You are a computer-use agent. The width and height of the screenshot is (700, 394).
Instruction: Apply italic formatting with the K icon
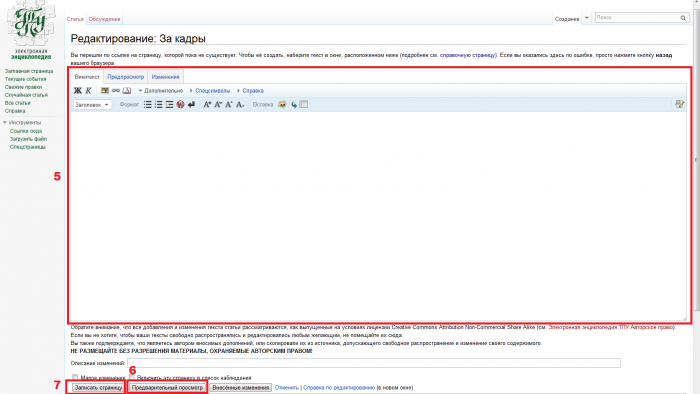(88, 91)
